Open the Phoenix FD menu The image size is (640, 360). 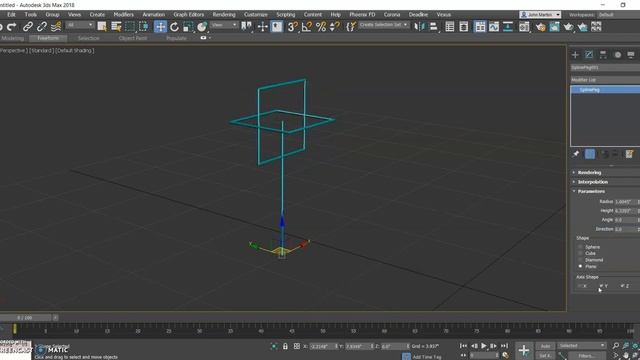tap(362, 15)
